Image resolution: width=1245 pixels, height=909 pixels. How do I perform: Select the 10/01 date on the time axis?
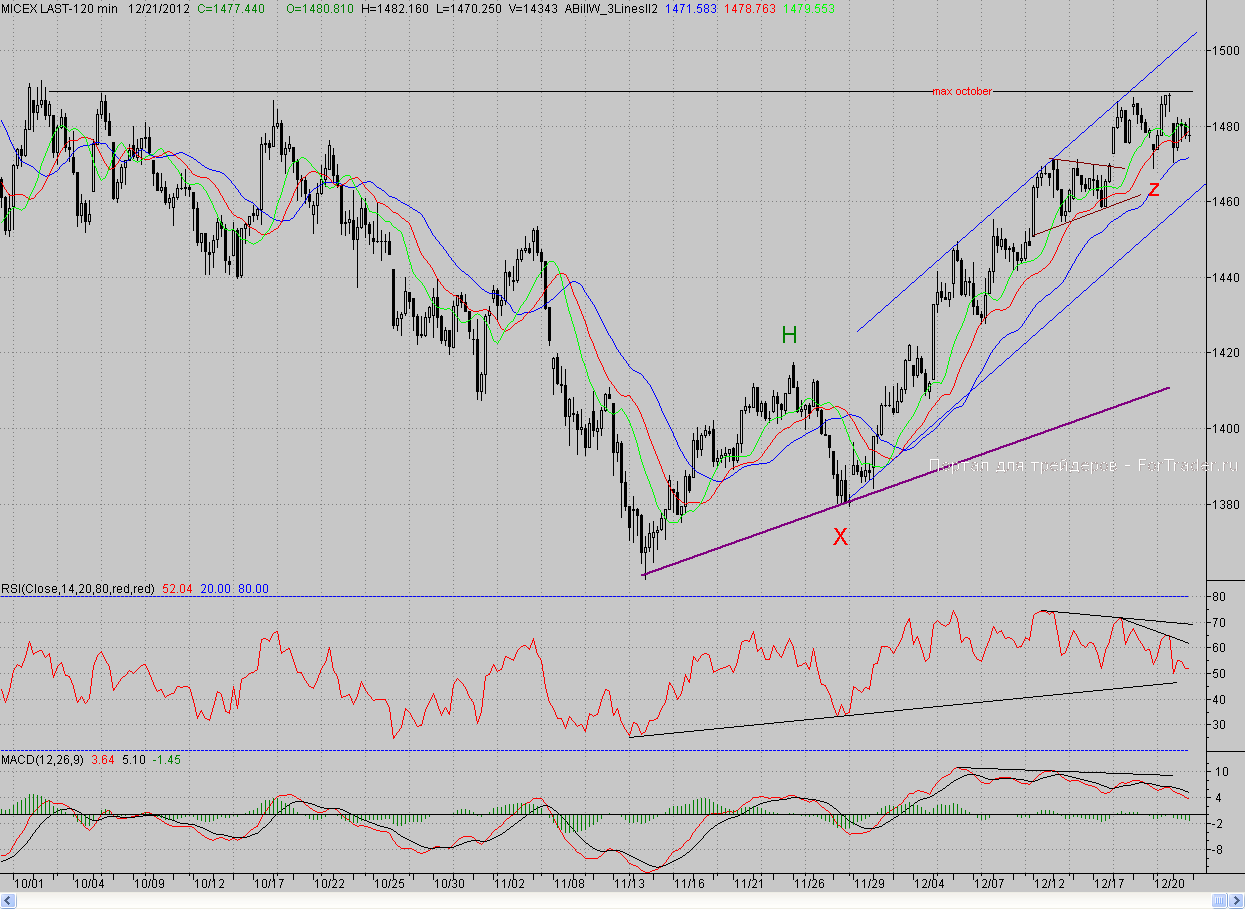pos(30,884)
